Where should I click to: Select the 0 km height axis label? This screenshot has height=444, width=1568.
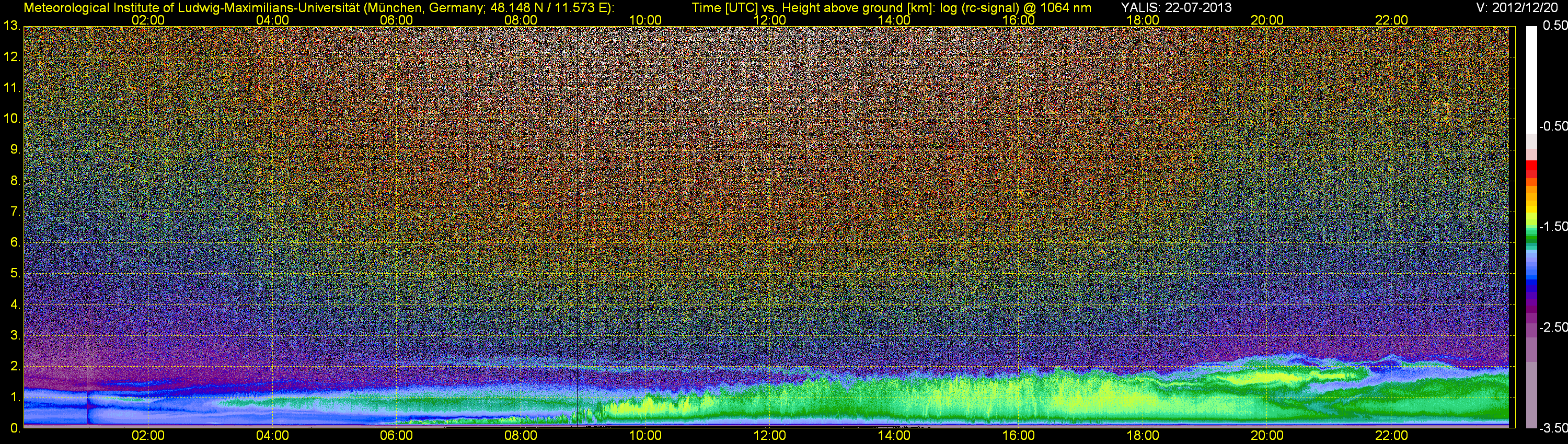pos(15,428)
